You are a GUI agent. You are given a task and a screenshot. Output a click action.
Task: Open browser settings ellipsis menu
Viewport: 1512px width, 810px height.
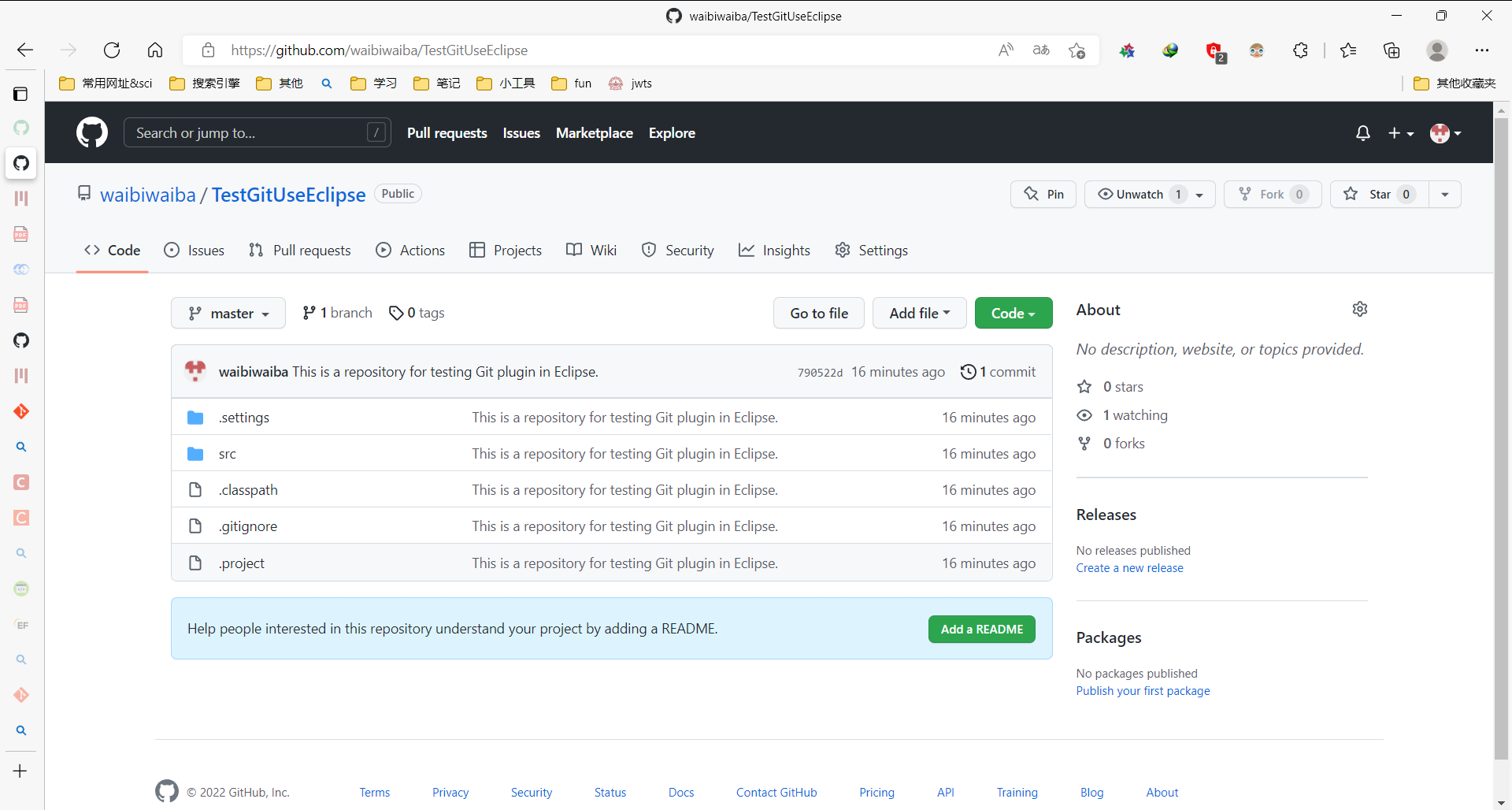pyautogui.click(x=1482, y=50)
